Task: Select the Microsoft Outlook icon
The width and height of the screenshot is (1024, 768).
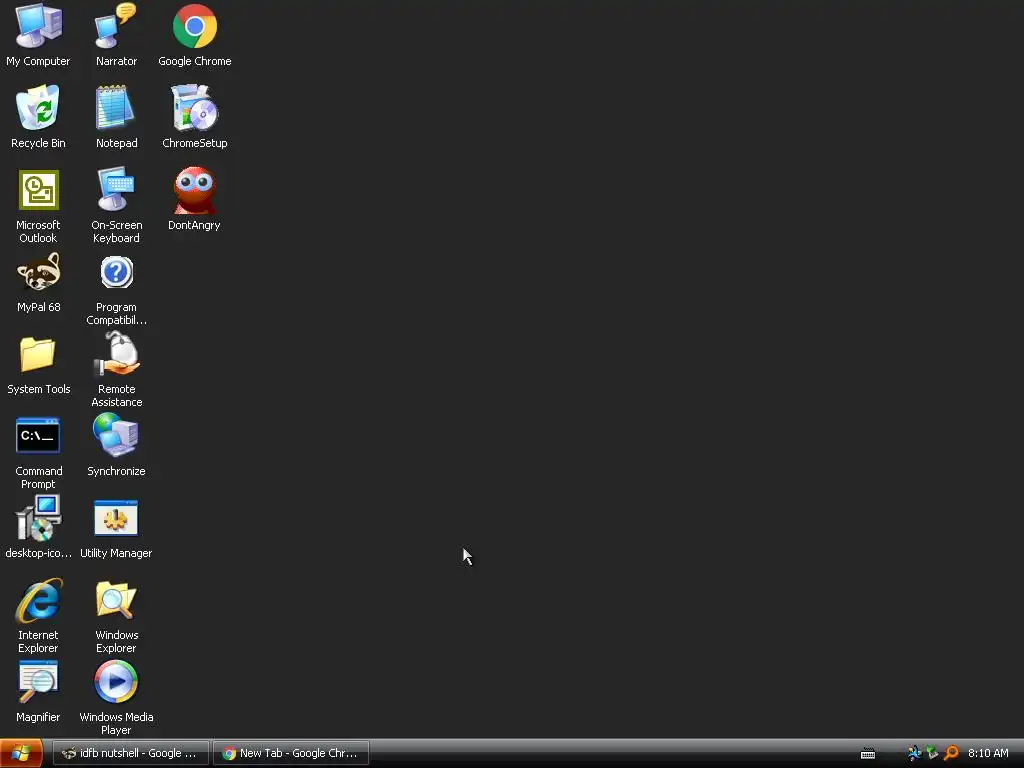Action: [39, 190]
